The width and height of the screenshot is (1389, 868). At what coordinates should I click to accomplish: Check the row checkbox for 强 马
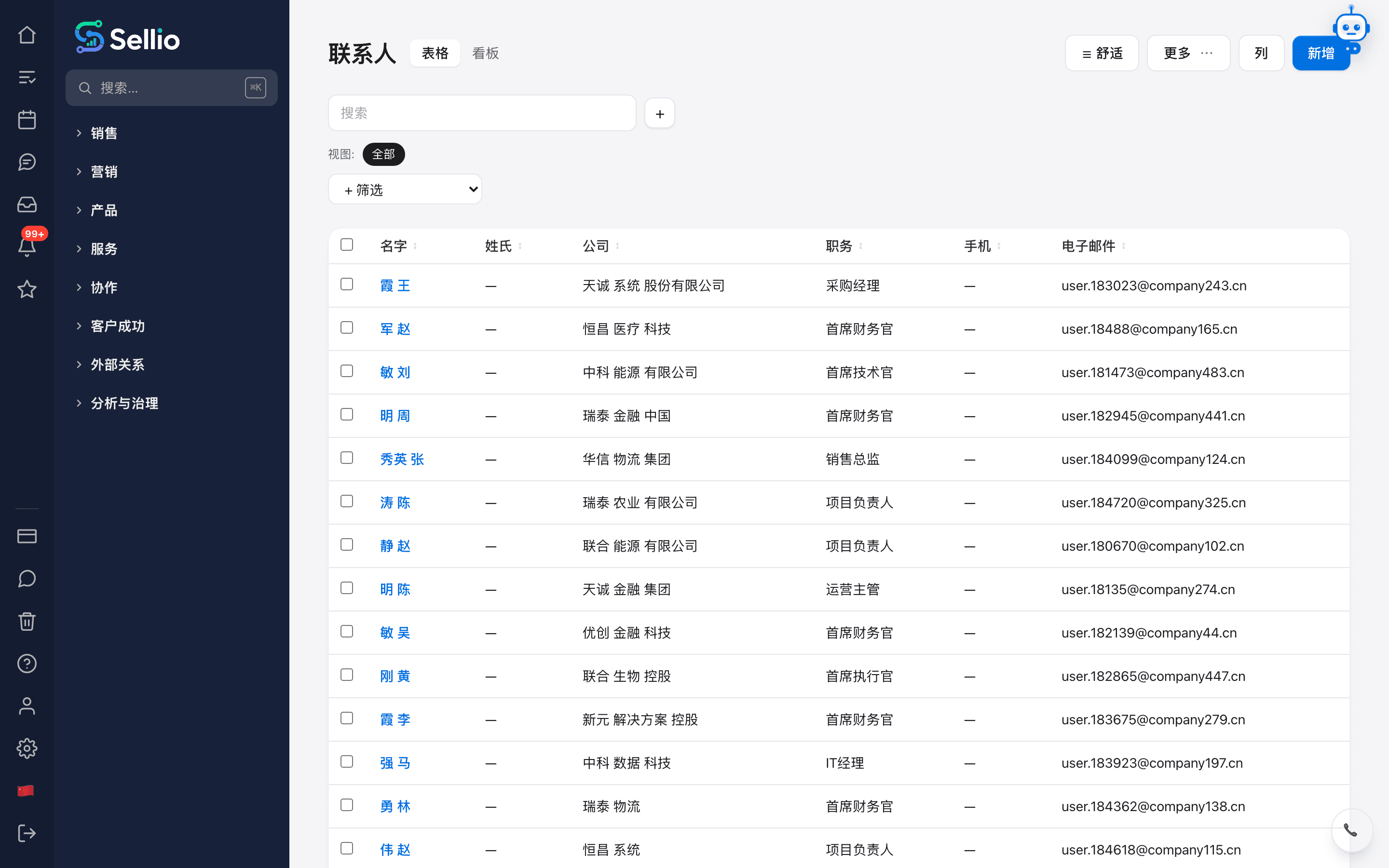point(347,761)
